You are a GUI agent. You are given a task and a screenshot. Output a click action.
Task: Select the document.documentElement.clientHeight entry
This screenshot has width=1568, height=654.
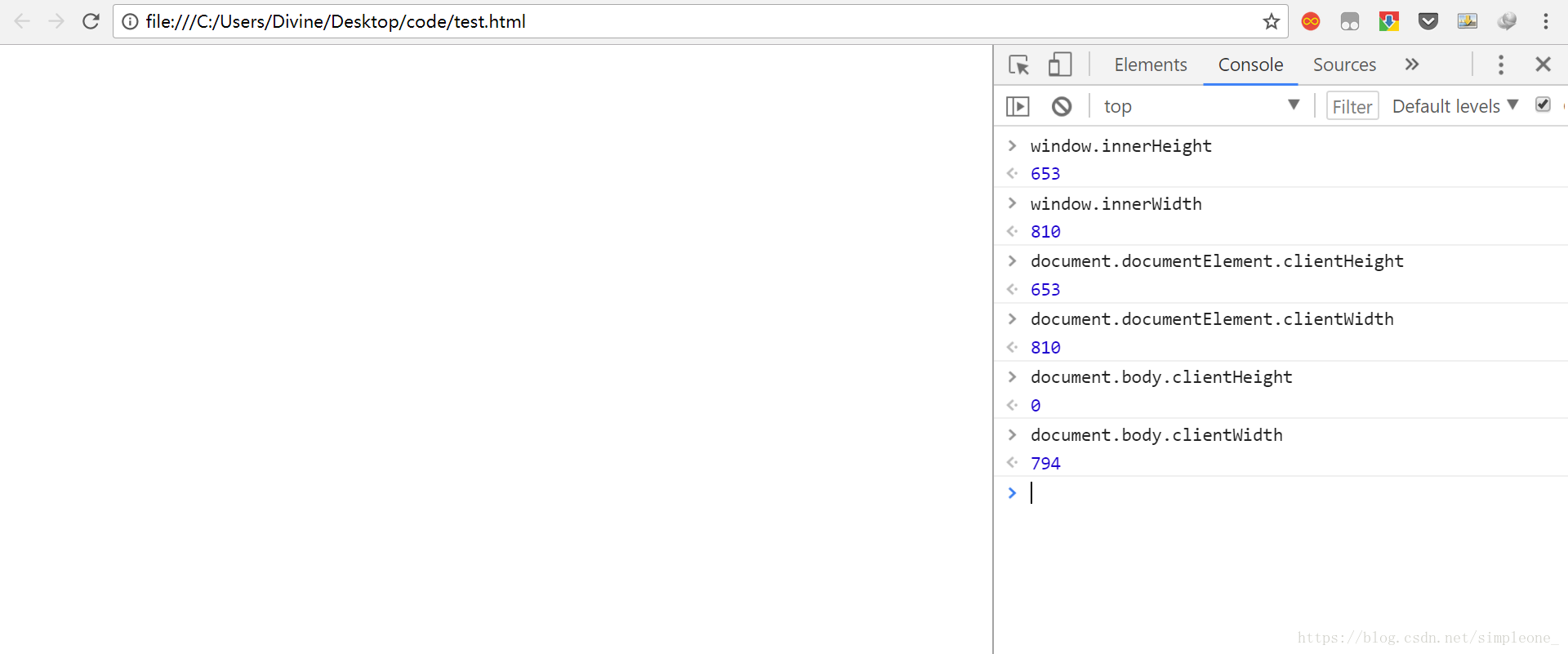pyautogui.click(x=1217, y=261)
